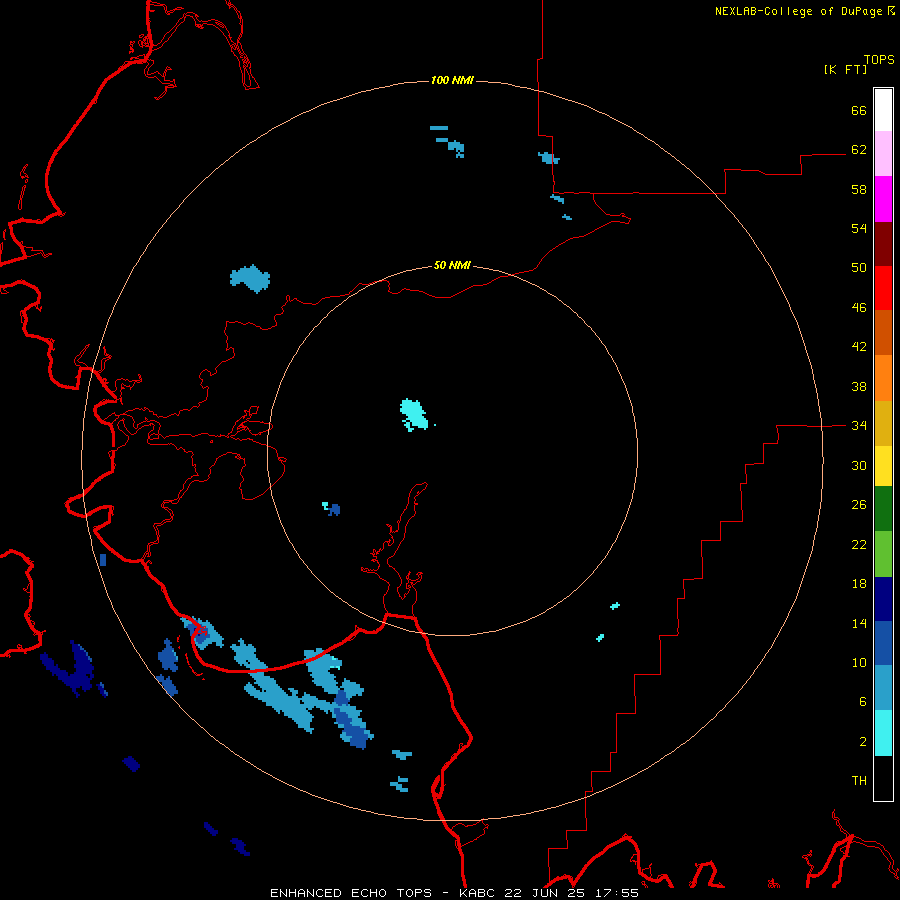The height and width of the screenshot is (900, 900).
Task: Click the 'TOPS' legend title
Action: (x=879, y=59)
